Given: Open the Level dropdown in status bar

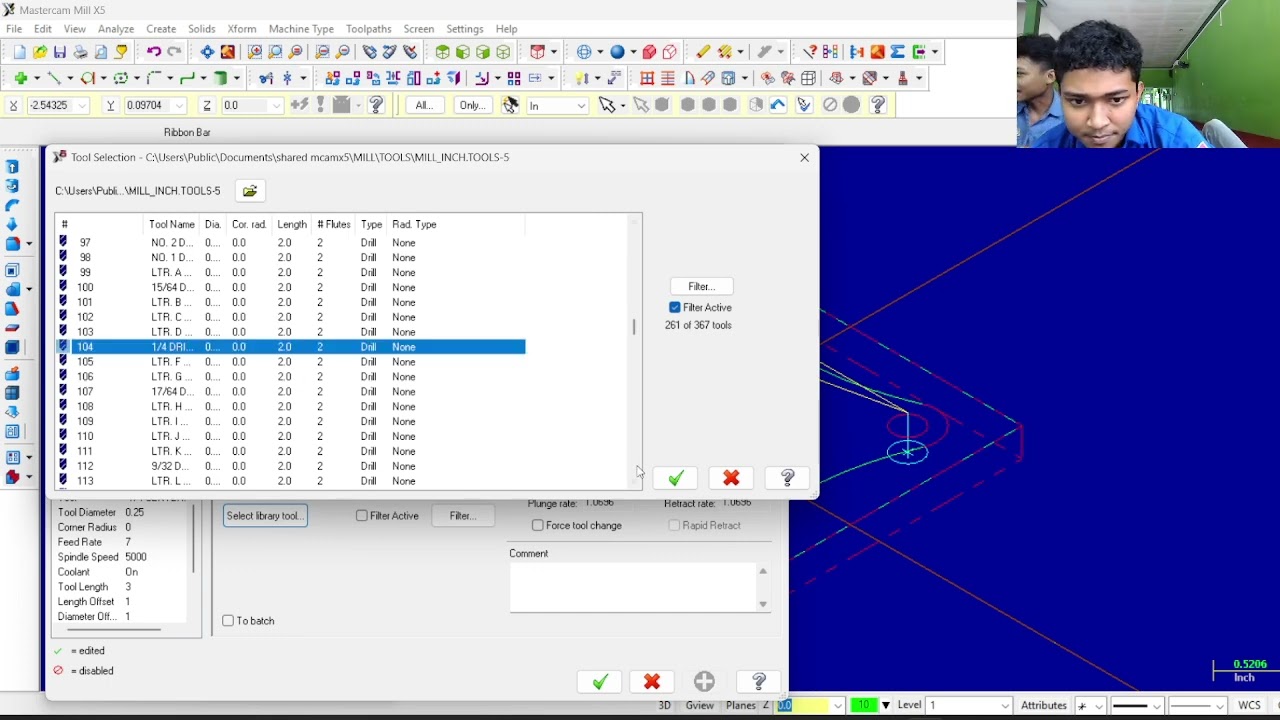Looking at the screenshot, I should tap(1004, 706).
